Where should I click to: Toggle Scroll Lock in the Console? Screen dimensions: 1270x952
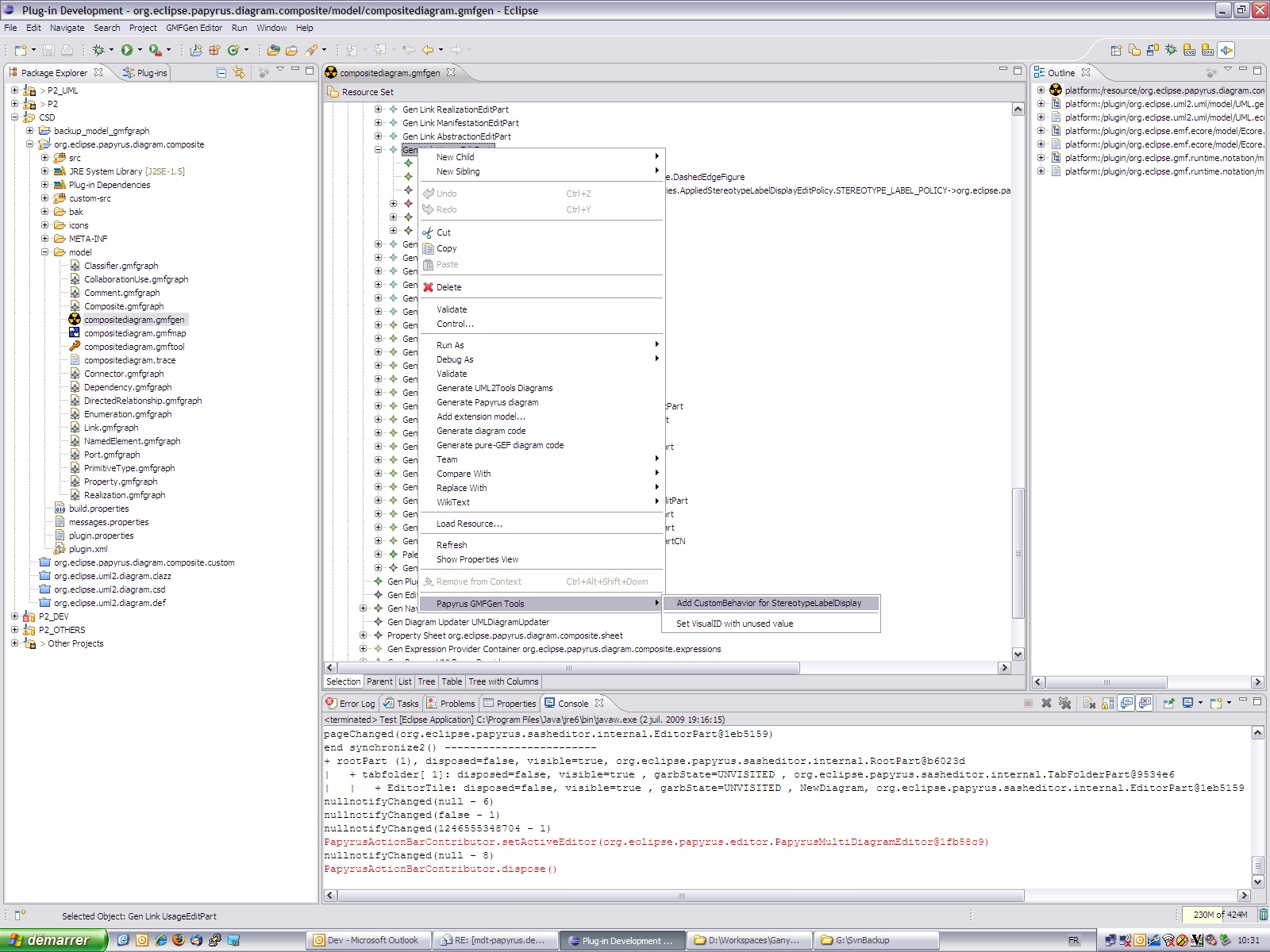click(1107, 703)
